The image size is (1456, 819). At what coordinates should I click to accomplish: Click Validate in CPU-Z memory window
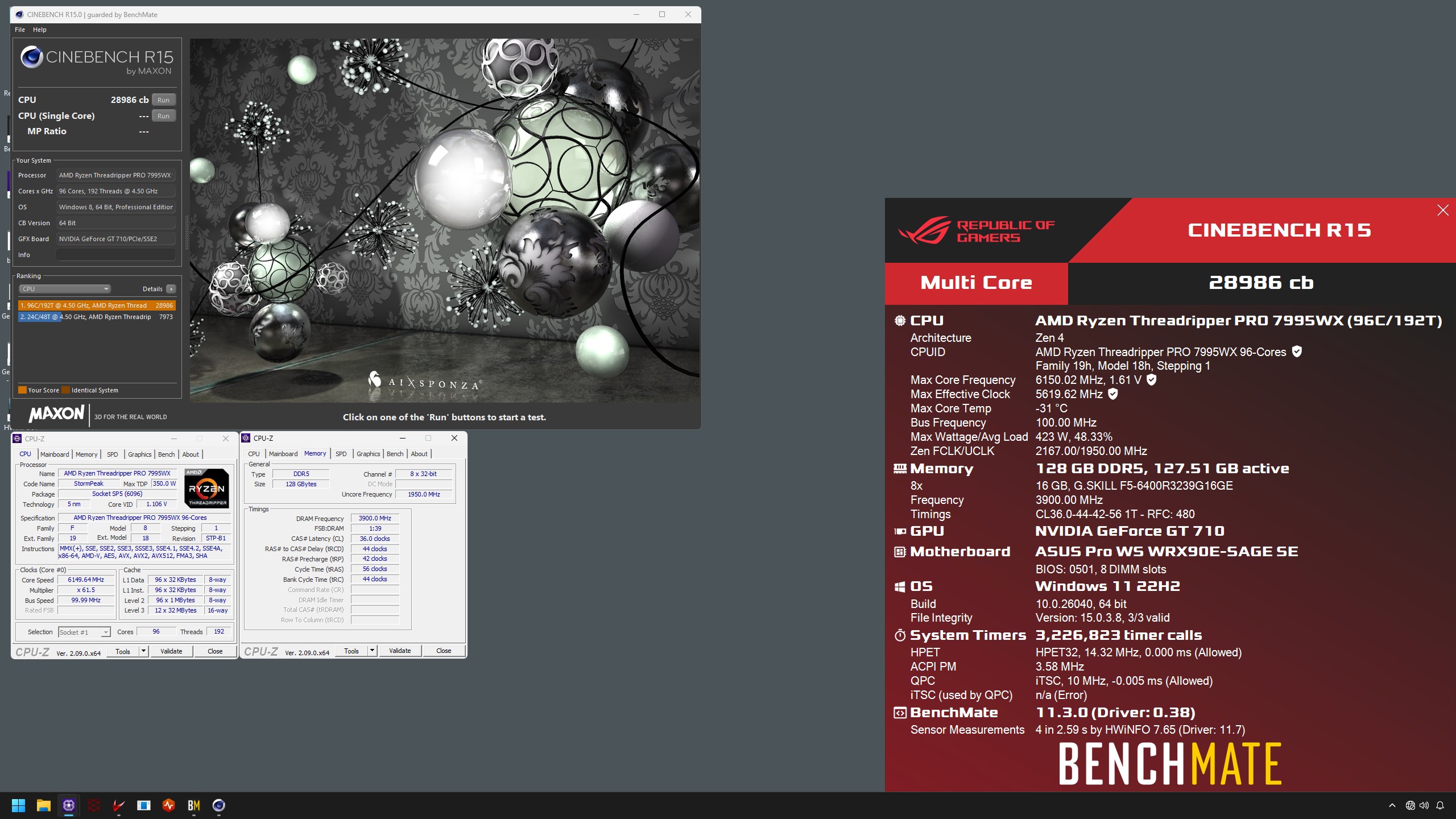400,651
